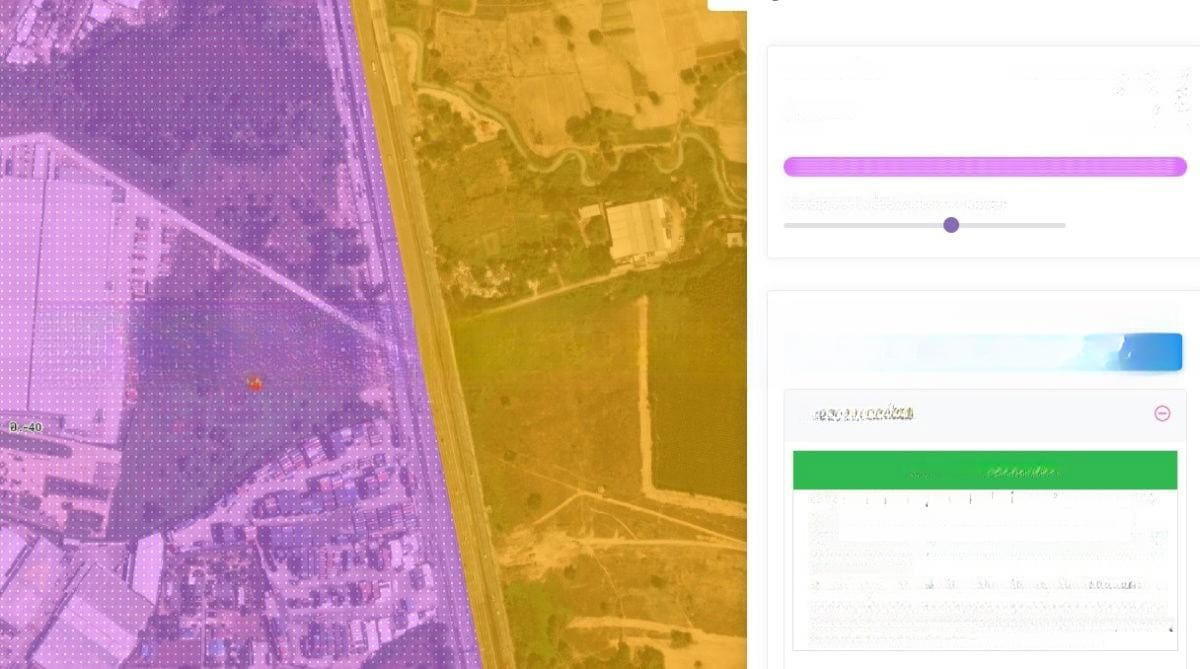Click the white tab at map top edge
The image size is (1200, 669).
point(727,4)
